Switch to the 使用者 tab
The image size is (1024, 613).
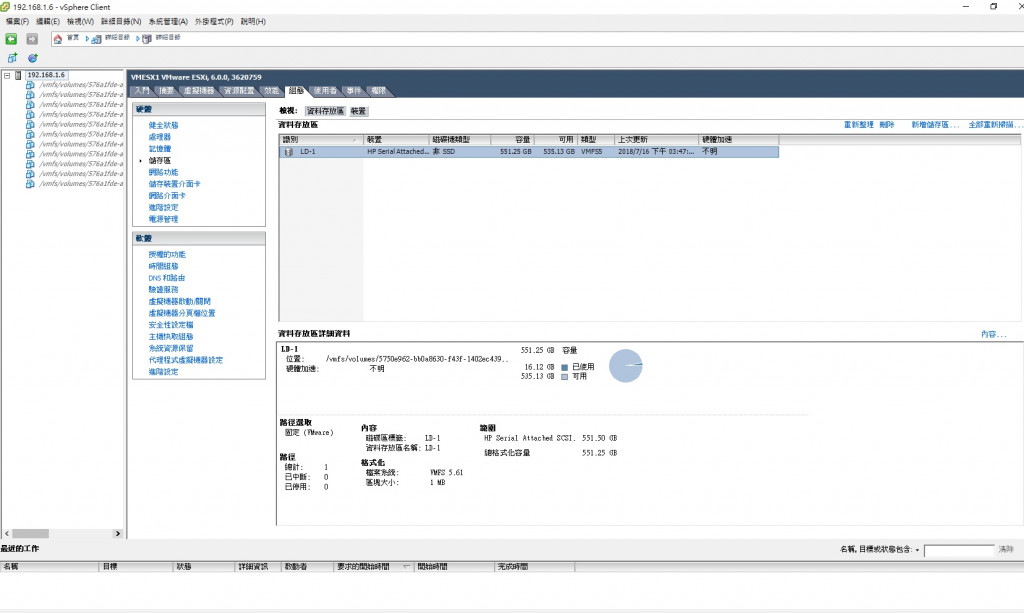325,91
